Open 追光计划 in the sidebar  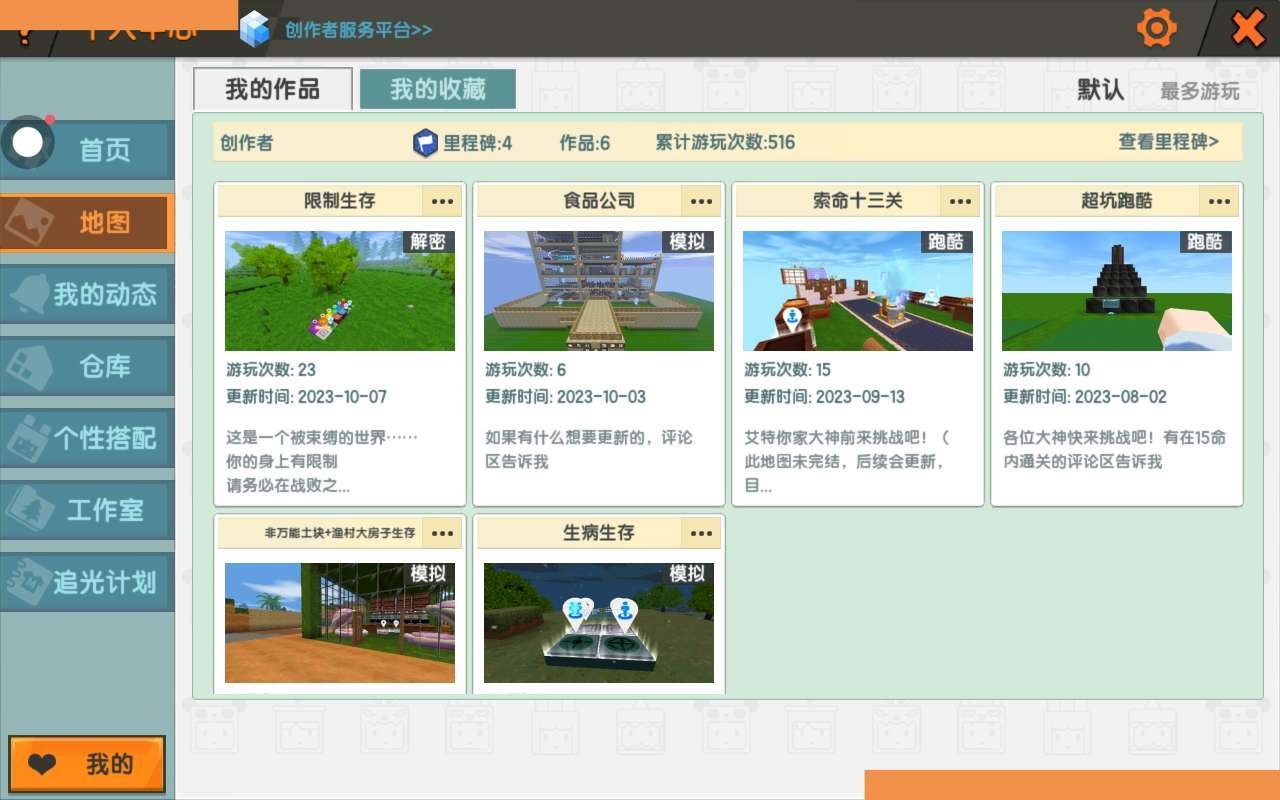[x=88, y=583]
